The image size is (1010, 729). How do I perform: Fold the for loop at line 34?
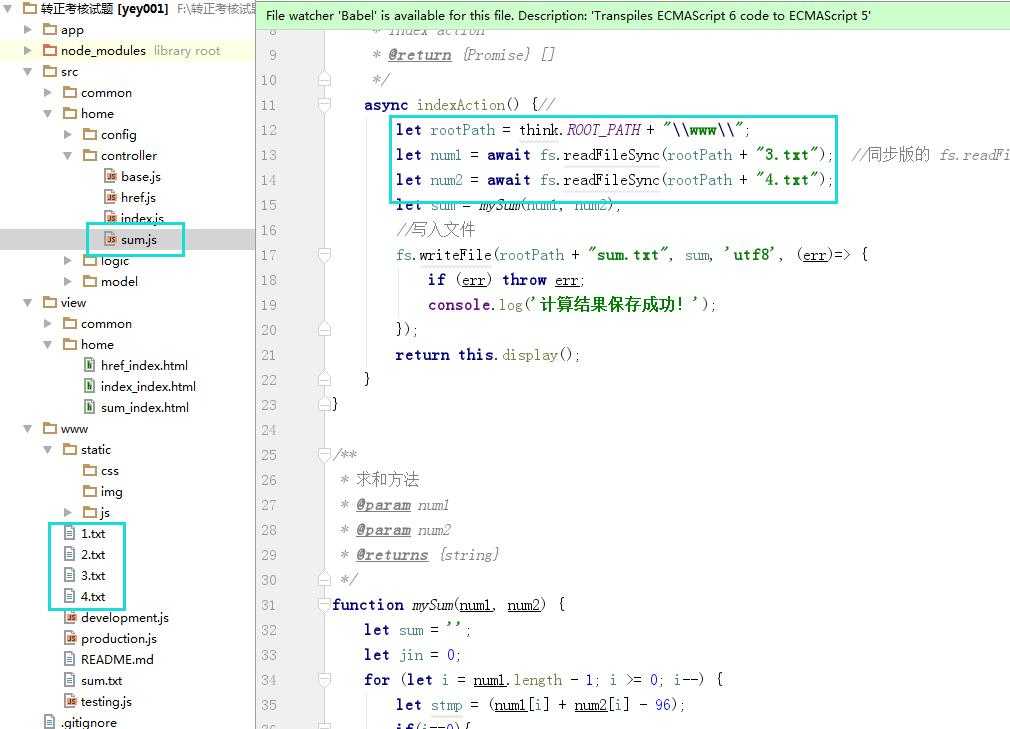pyautogui.click(x=325, y=679)
